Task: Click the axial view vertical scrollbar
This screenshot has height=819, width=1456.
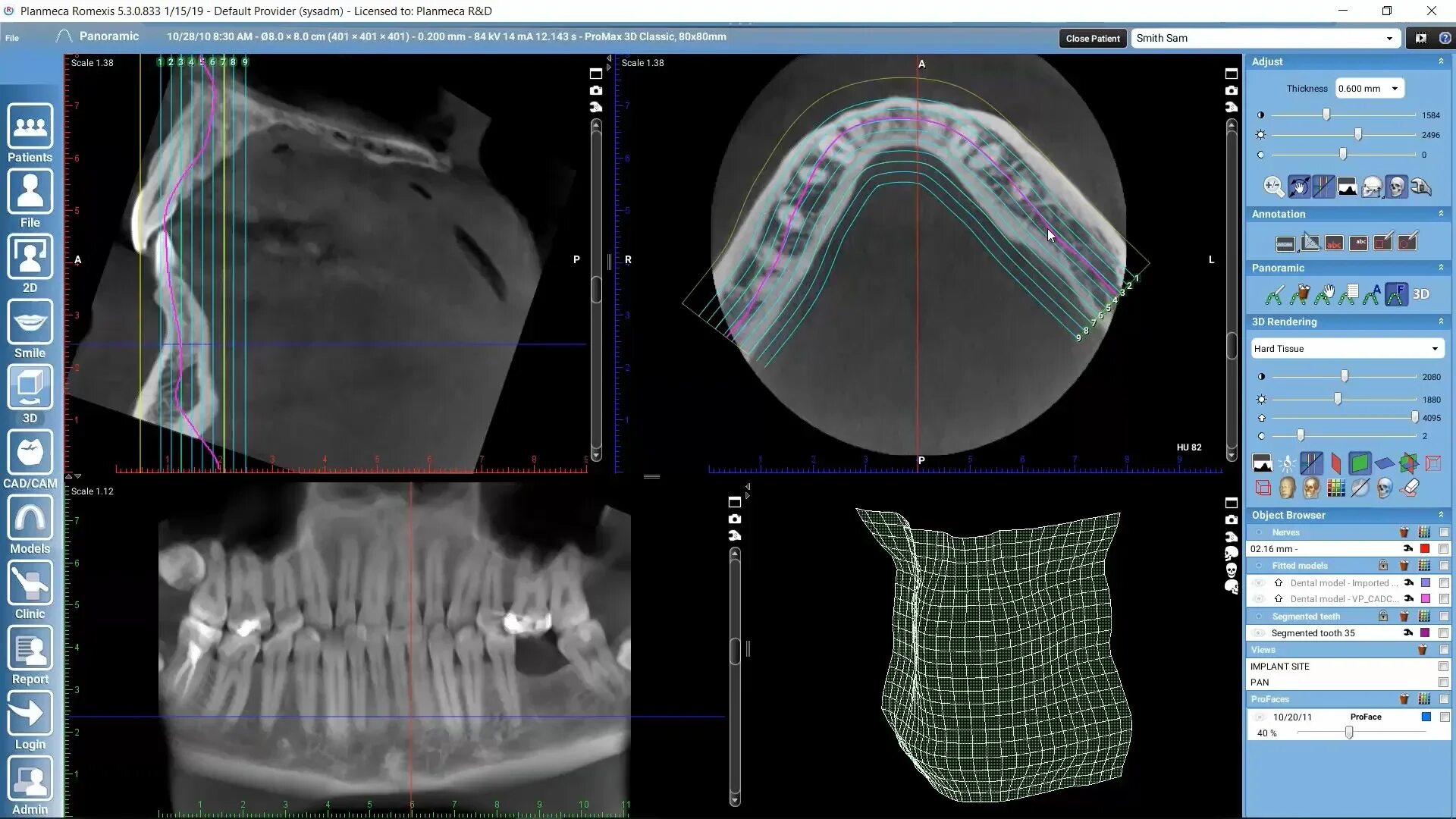Action: coord(1232,290)
